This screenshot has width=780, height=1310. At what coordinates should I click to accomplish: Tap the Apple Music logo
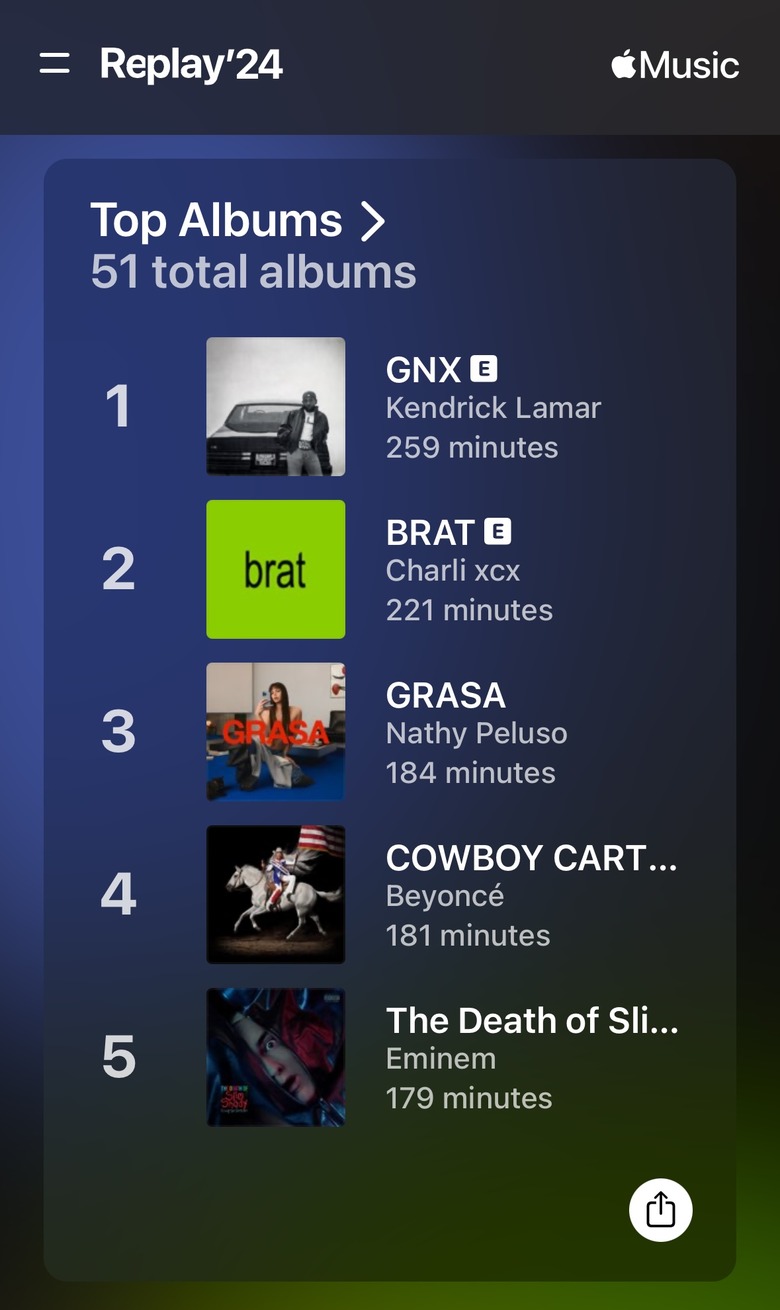click(x=675, y=66)
